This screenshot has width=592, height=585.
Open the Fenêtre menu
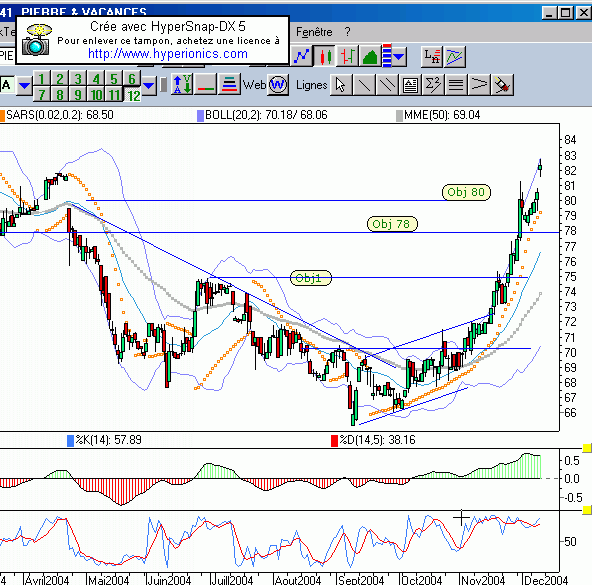(x=314, y=32)
